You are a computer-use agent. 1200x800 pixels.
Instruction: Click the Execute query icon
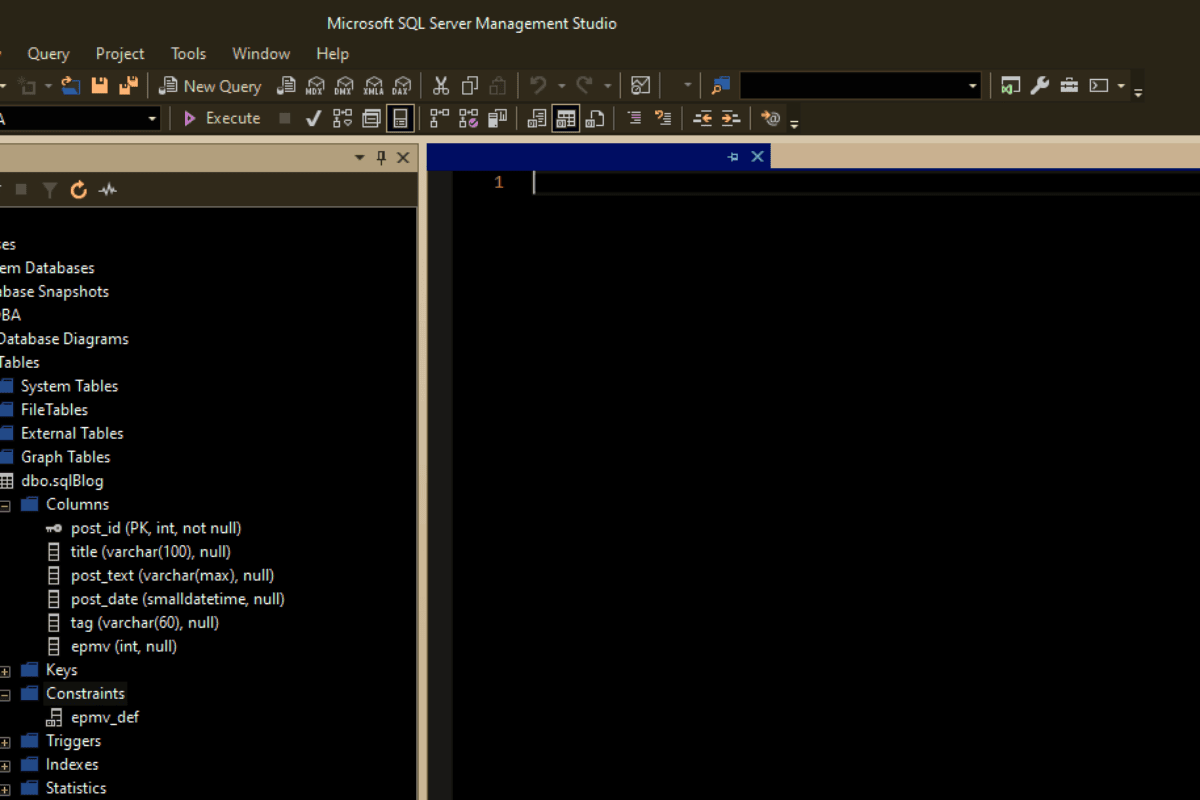click(x=221, y=118)
